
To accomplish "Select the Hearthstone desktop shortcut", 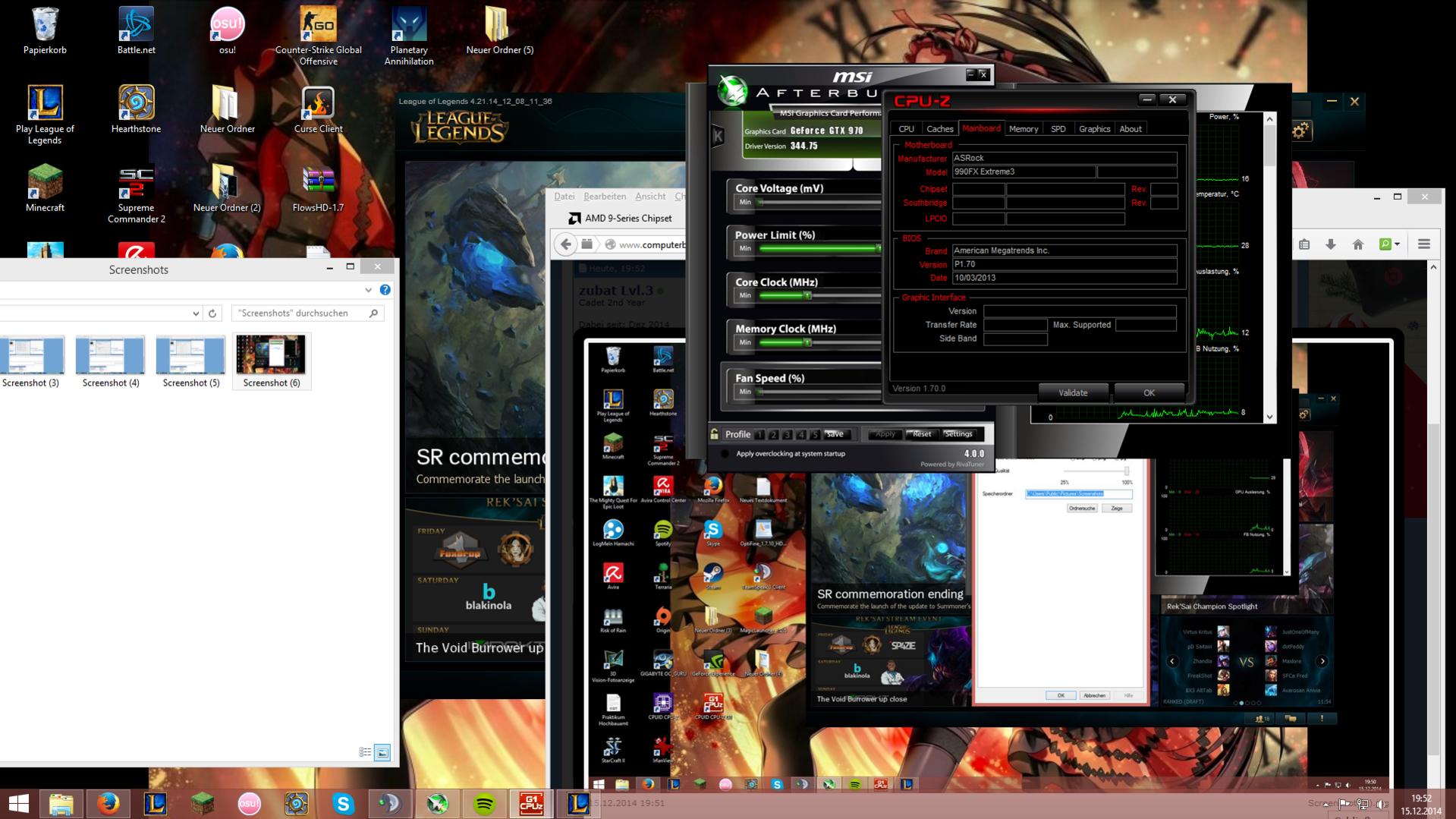I will click(136, 109).
